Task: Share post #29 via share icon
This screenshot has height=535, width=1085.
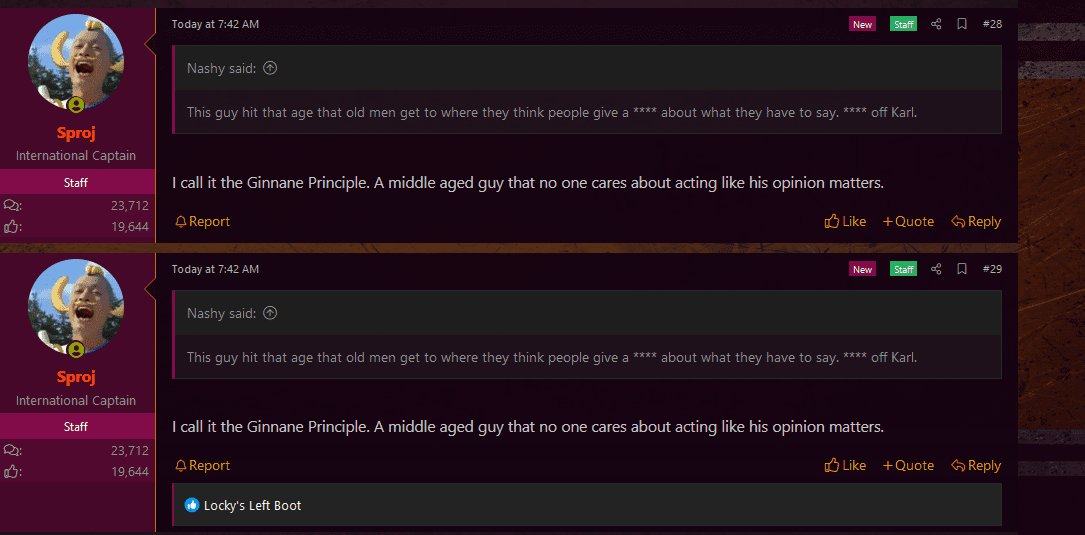Action: 936,269
